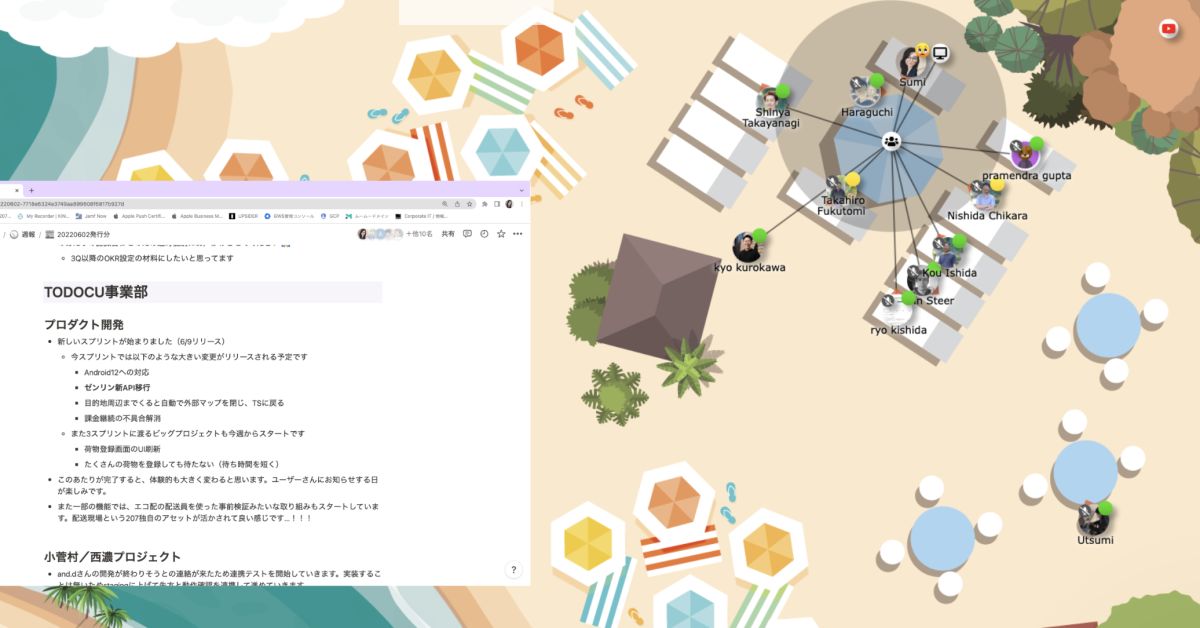Click the +他10名 viewers label
This screenshot has width=1200, height=628.
tap(419, 234)
